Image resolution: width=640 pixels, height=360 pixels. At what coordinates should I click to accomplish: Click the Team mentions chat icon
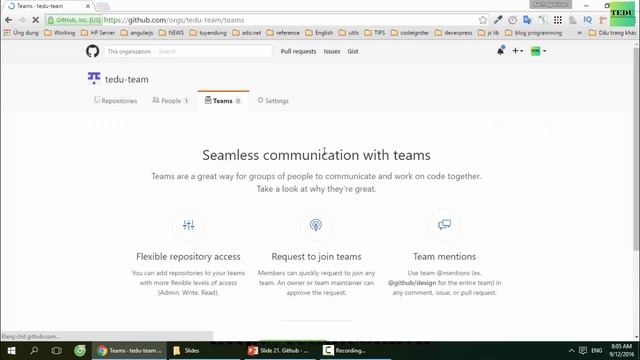(444, 224)
